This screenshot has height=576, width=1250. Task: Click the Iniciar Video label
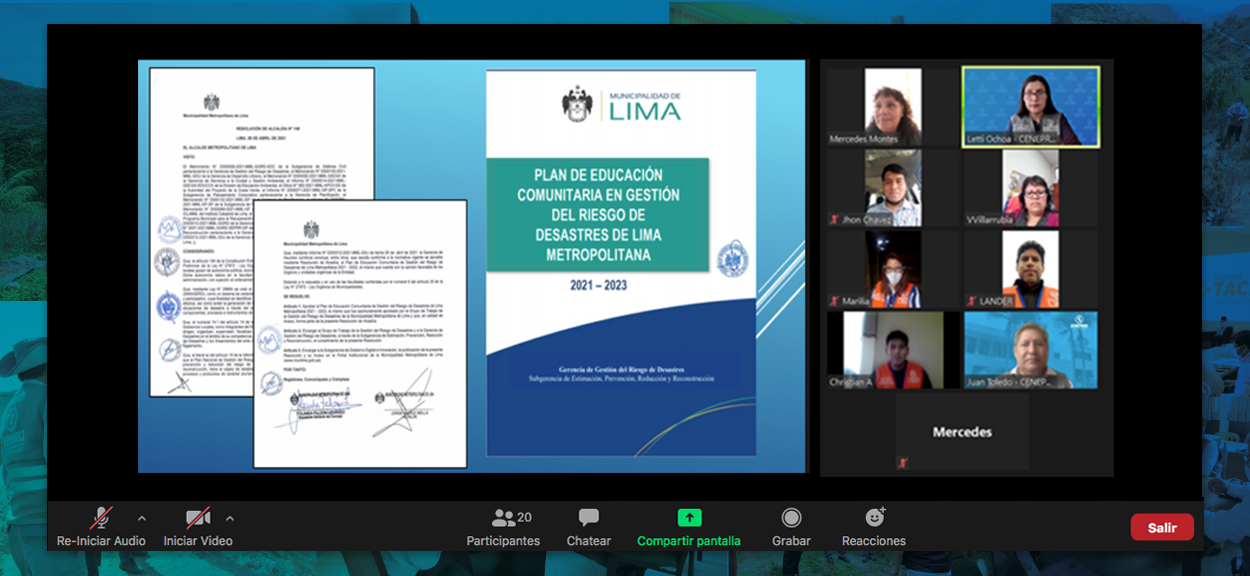tap(198, 541)
